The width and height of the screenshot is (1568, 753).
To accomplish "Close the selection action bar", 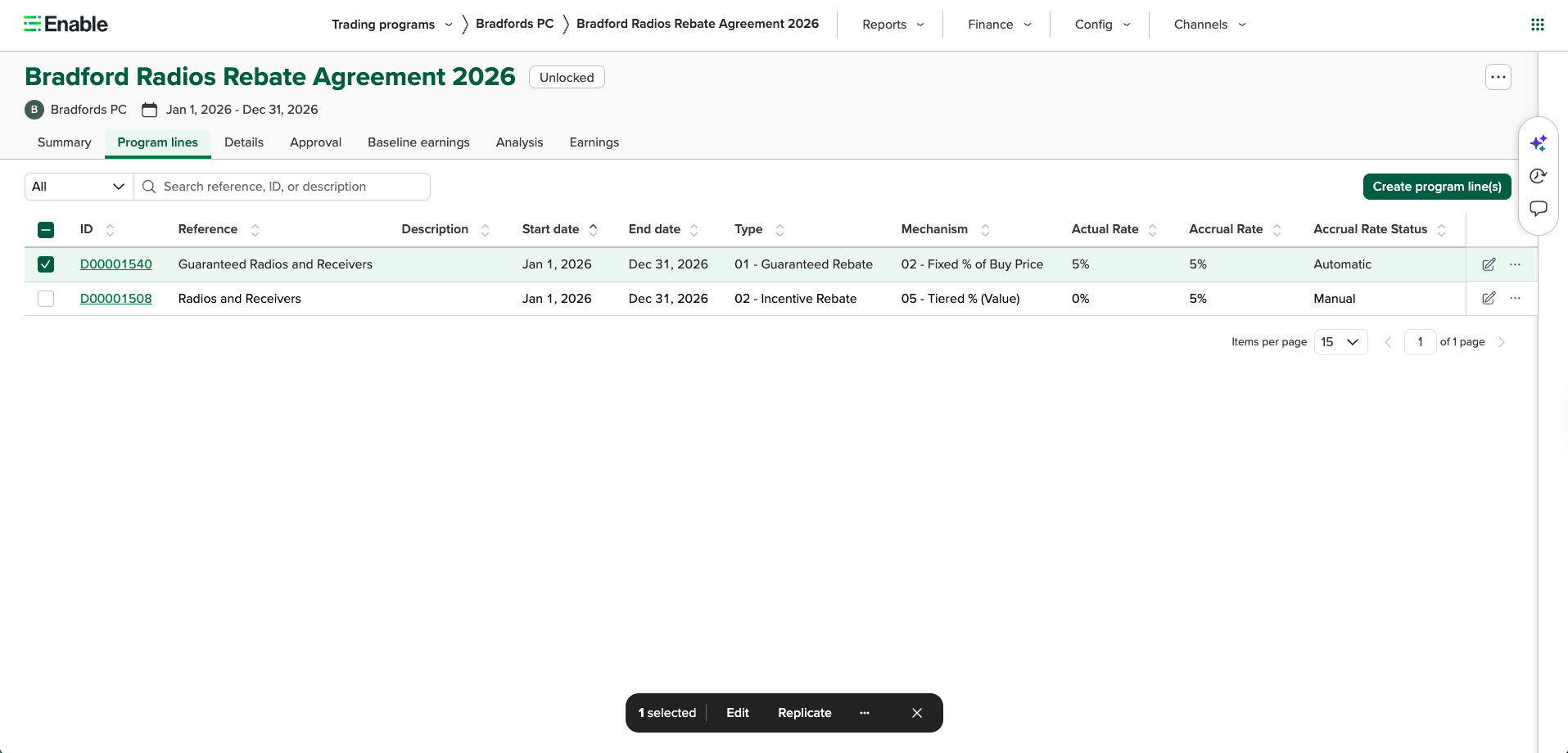I will pos(917,713).
